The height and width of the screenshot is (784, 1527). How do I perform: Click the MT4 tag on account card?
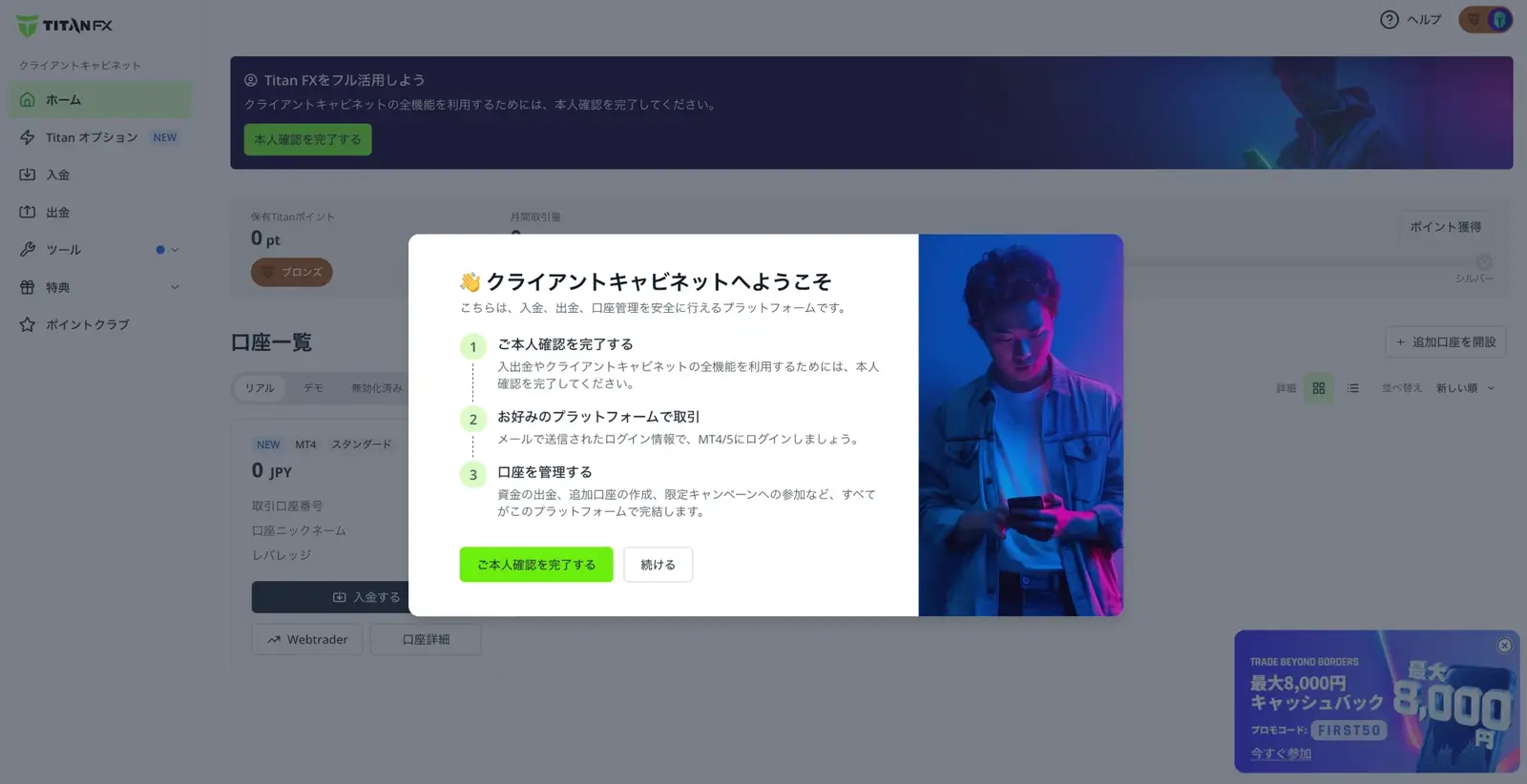pos(305,444)
